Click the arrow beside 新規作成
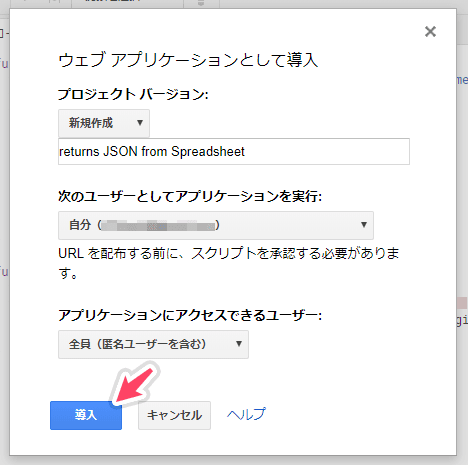468x465 pixels. 140,123
